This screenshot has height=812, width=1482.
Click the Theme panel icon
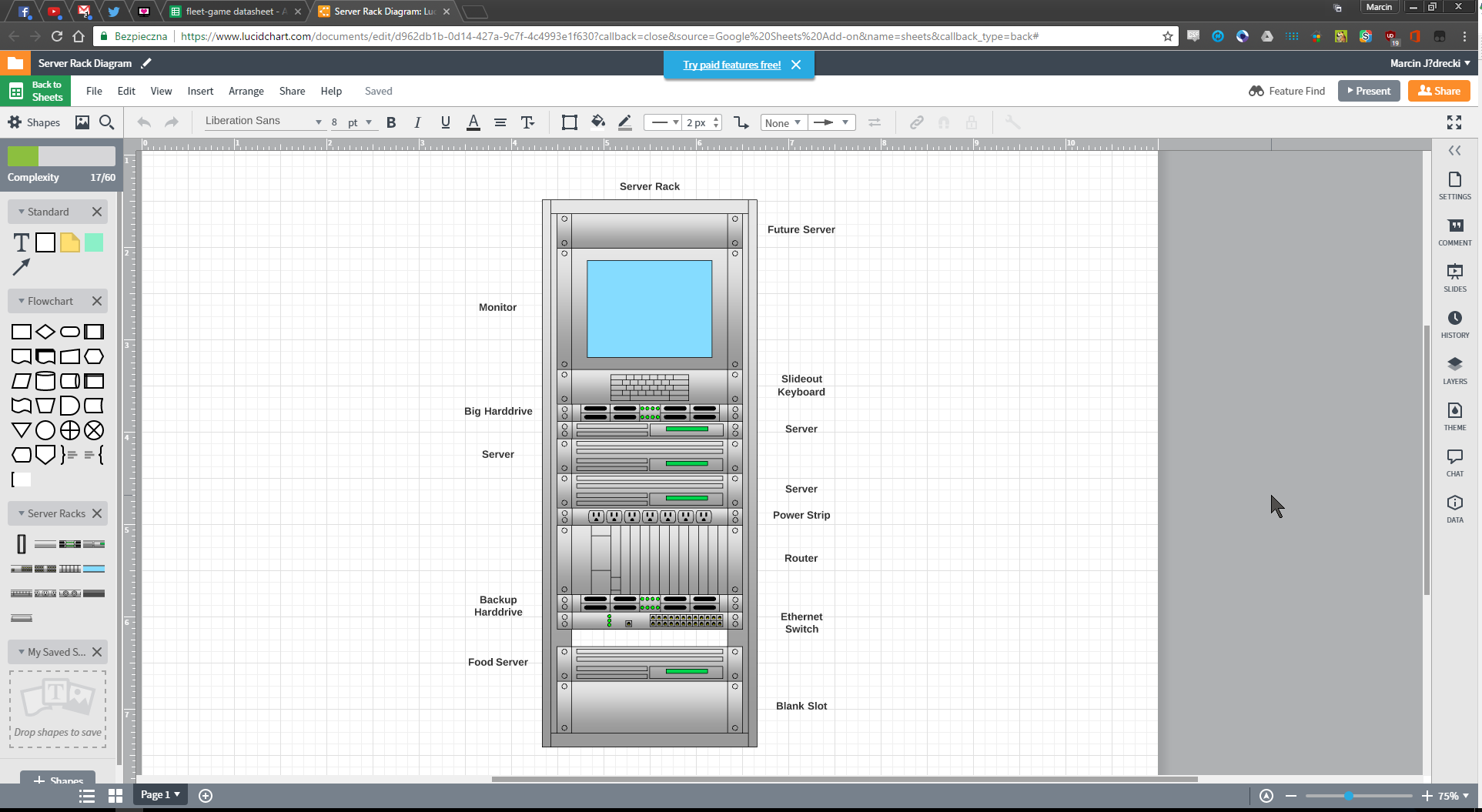click(1454, 416)
